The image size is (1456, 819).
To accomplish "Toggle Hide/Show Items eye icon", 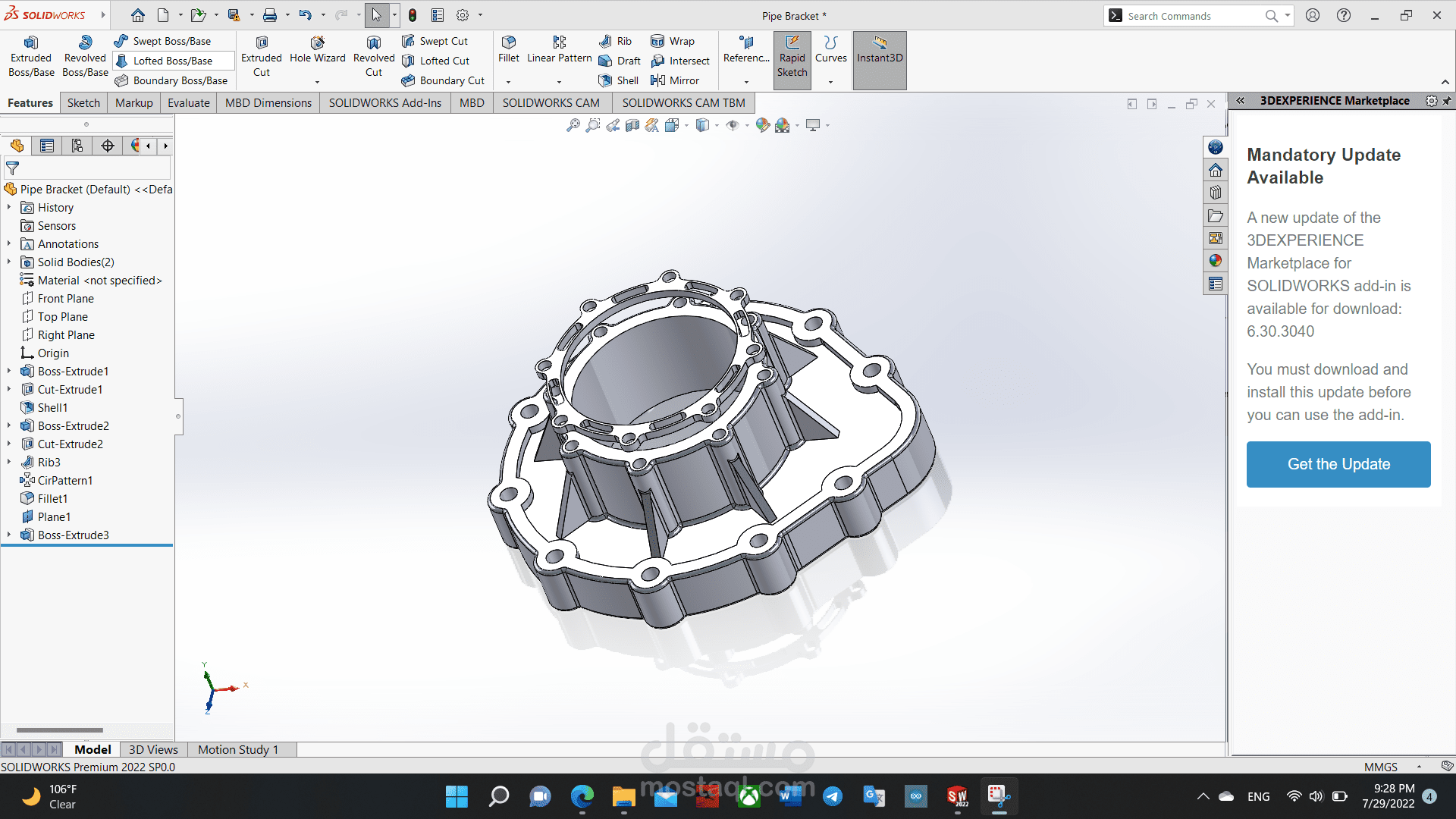I will coord(732,125).
